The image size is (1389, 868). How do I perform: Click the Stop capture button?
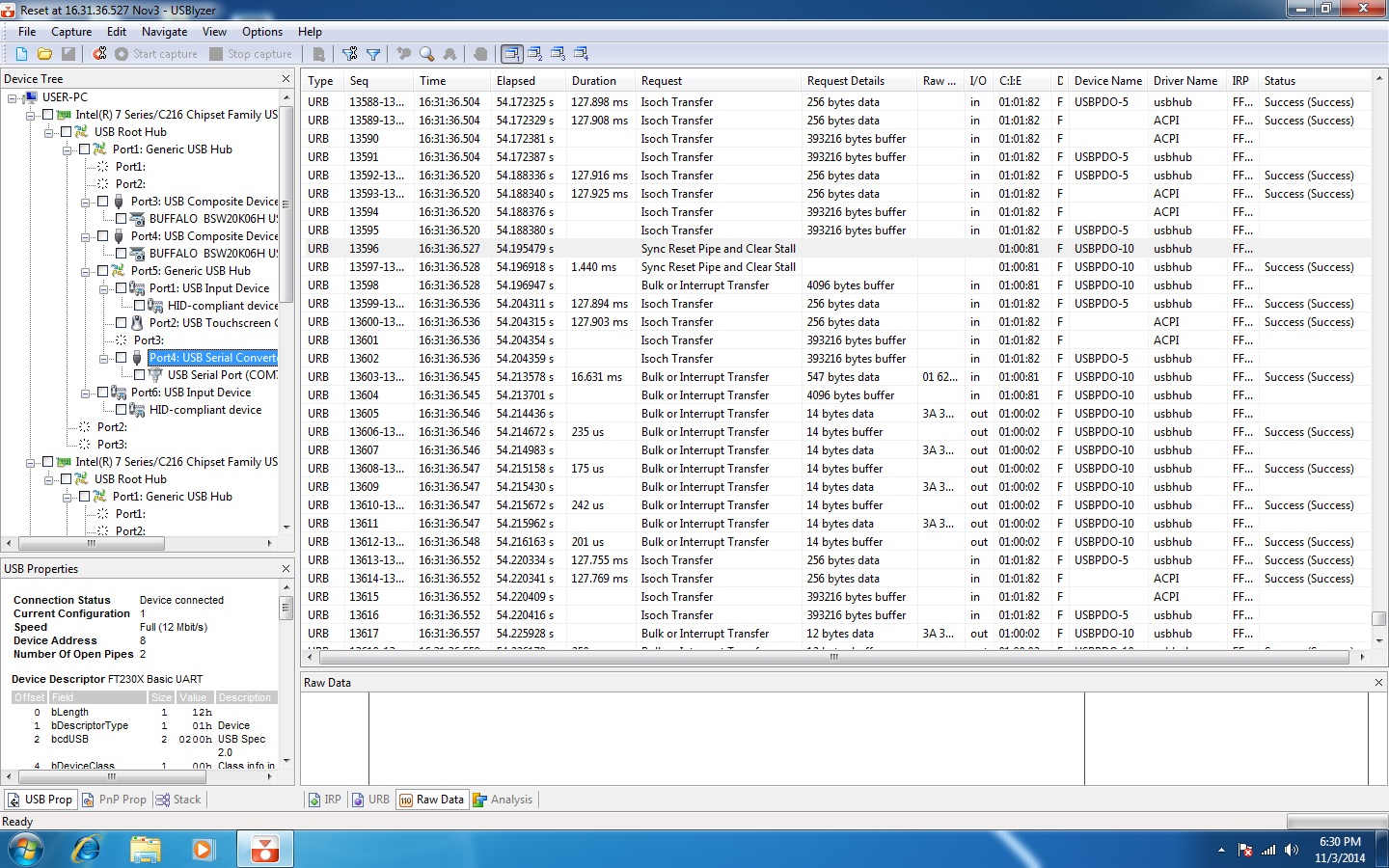click(x=251, y=54)
